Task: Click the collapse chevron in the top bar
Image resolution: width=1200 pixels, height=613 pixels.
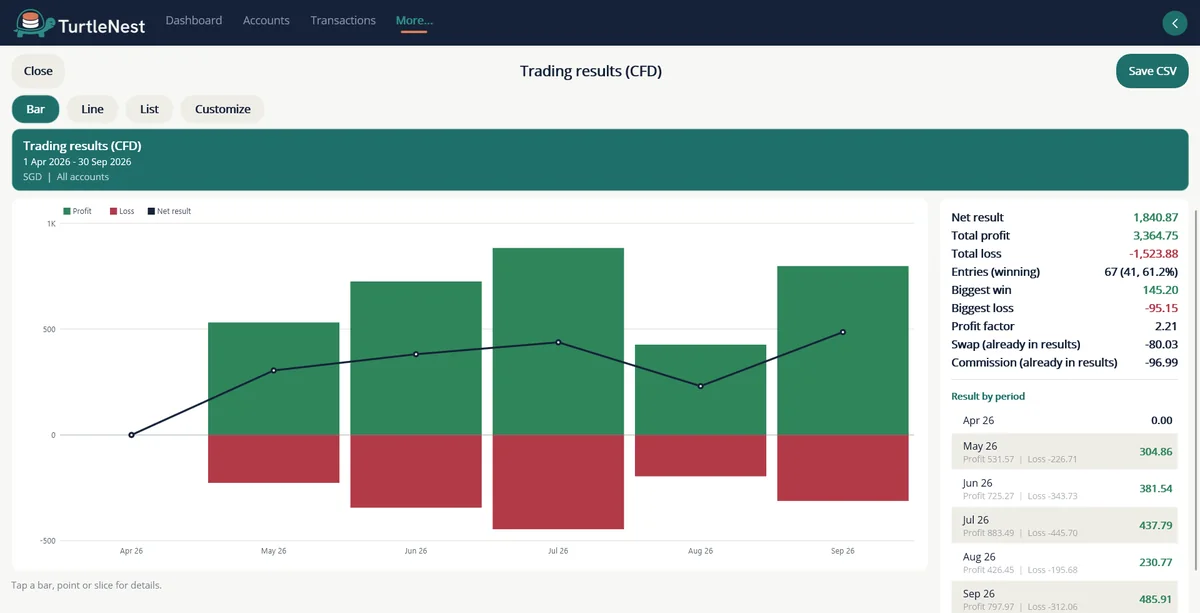Action: [1174, 23]
